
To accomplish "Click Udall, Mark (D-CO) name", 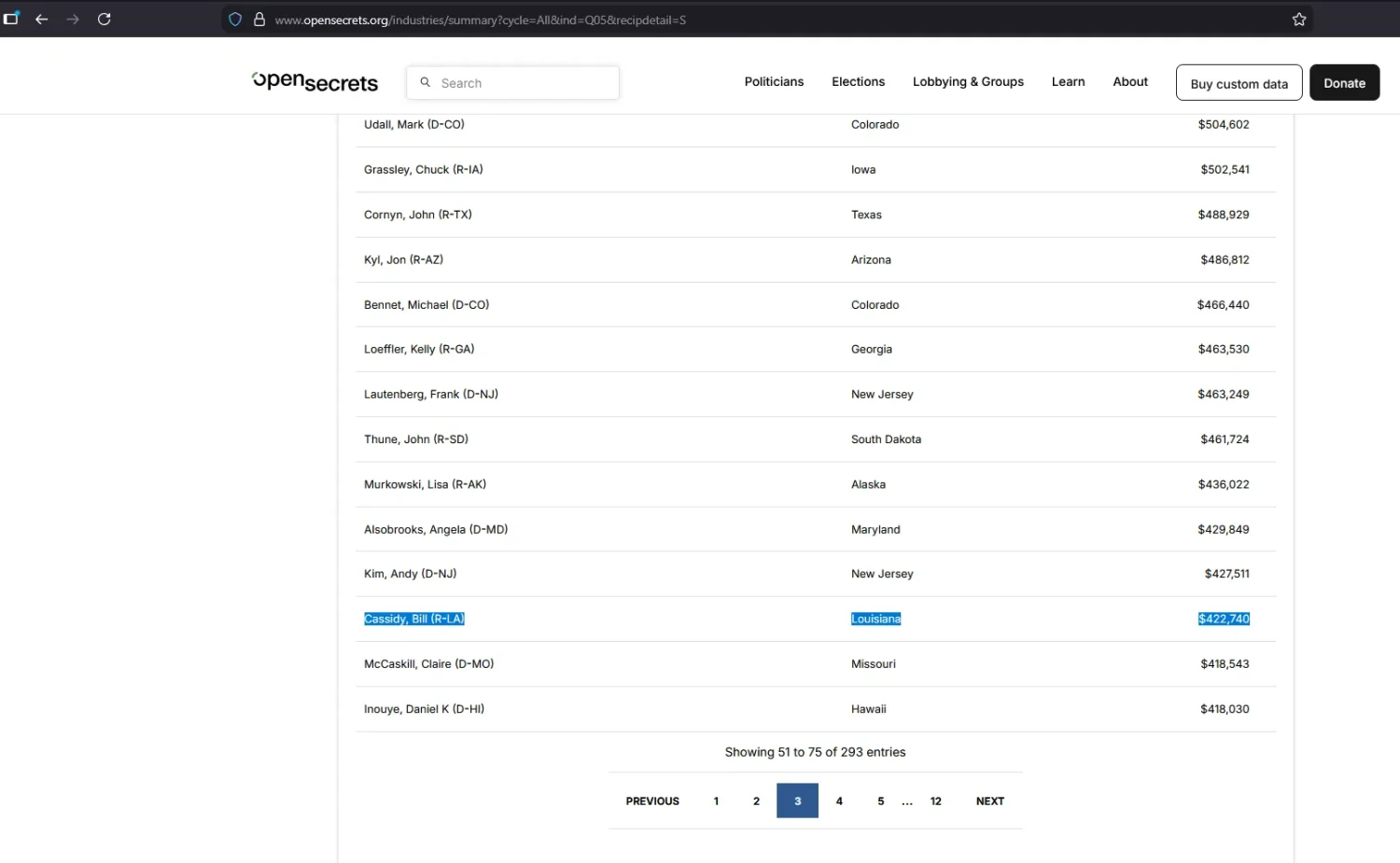I will [x=413, y=124].
